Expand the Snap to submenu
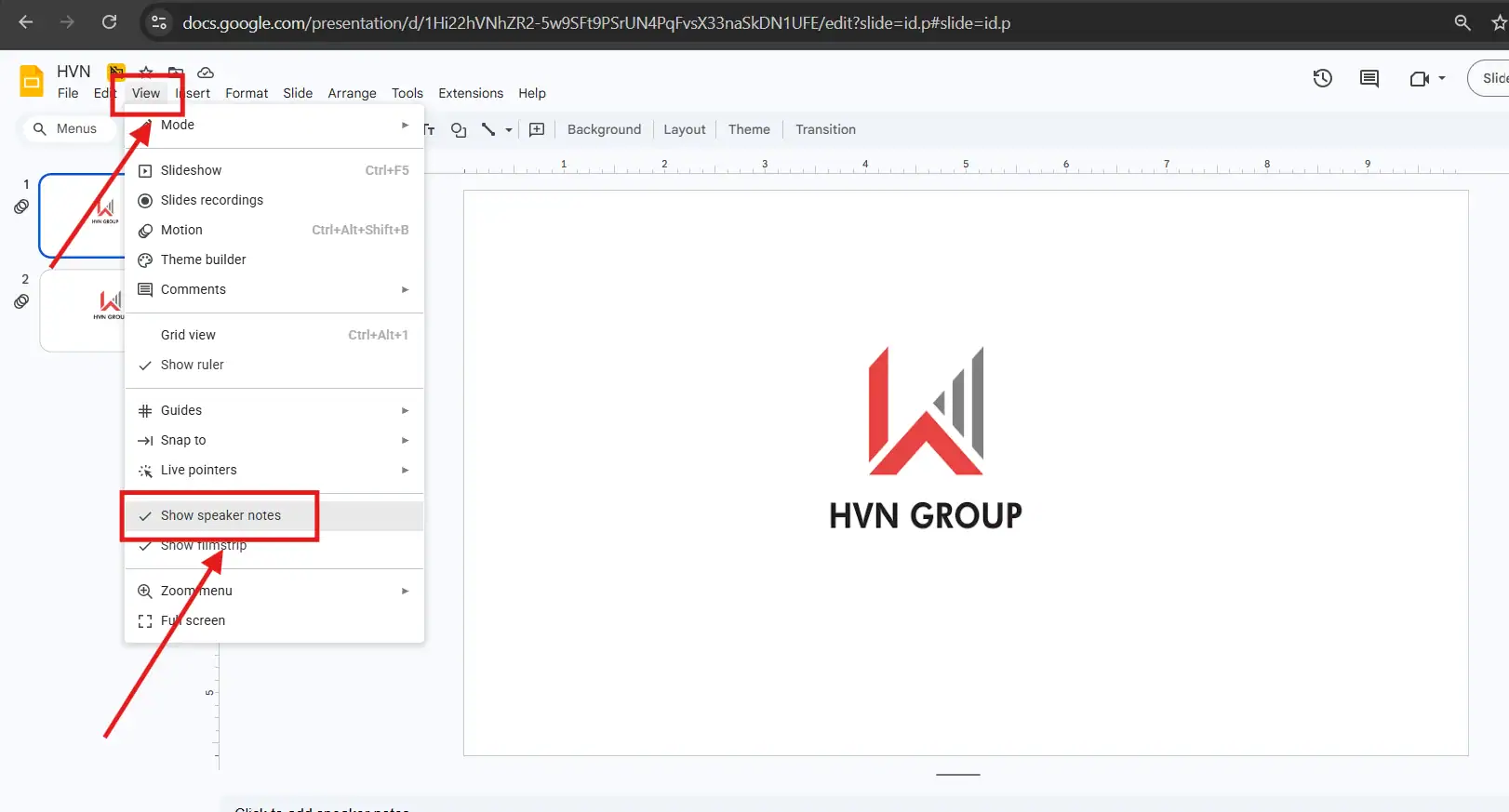Viewport: 1509px width, 812px height. click(274, 440)
